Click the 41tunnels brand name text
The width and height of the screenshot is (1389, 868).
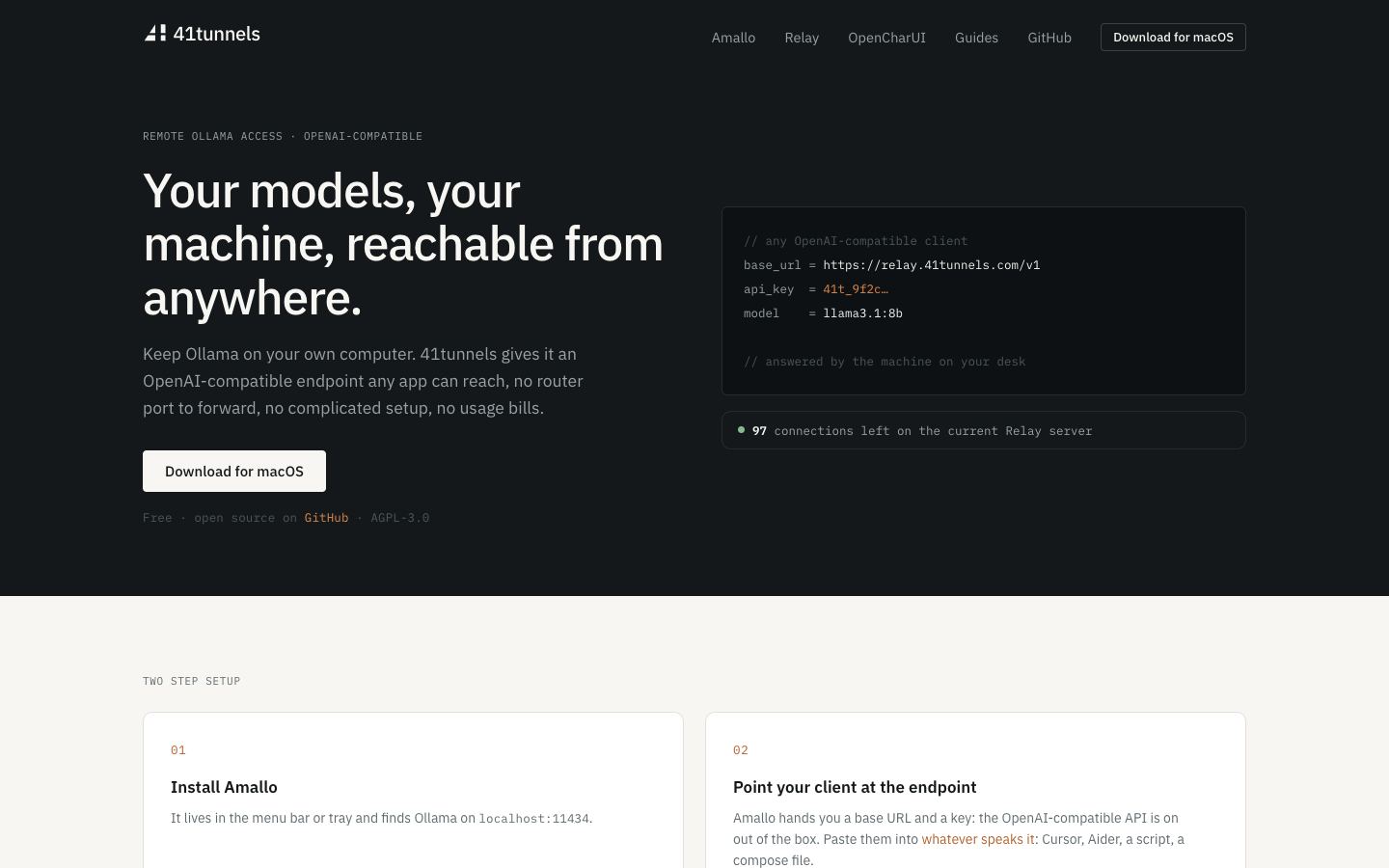pos(216,34)
